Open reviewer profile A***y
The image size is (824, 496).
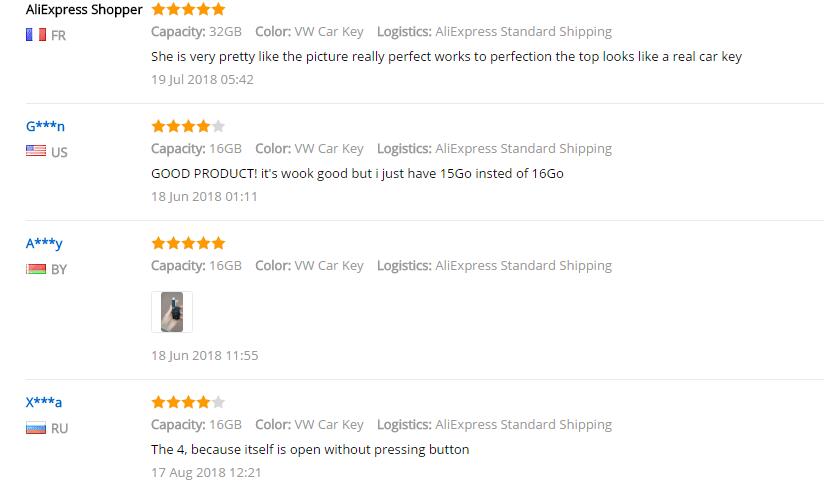(44, 243)
